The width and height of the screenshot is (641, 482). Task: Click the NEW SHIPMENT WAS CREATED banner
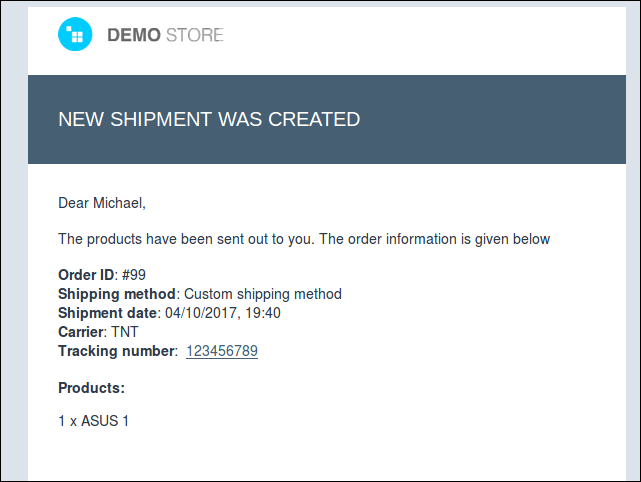327,119
